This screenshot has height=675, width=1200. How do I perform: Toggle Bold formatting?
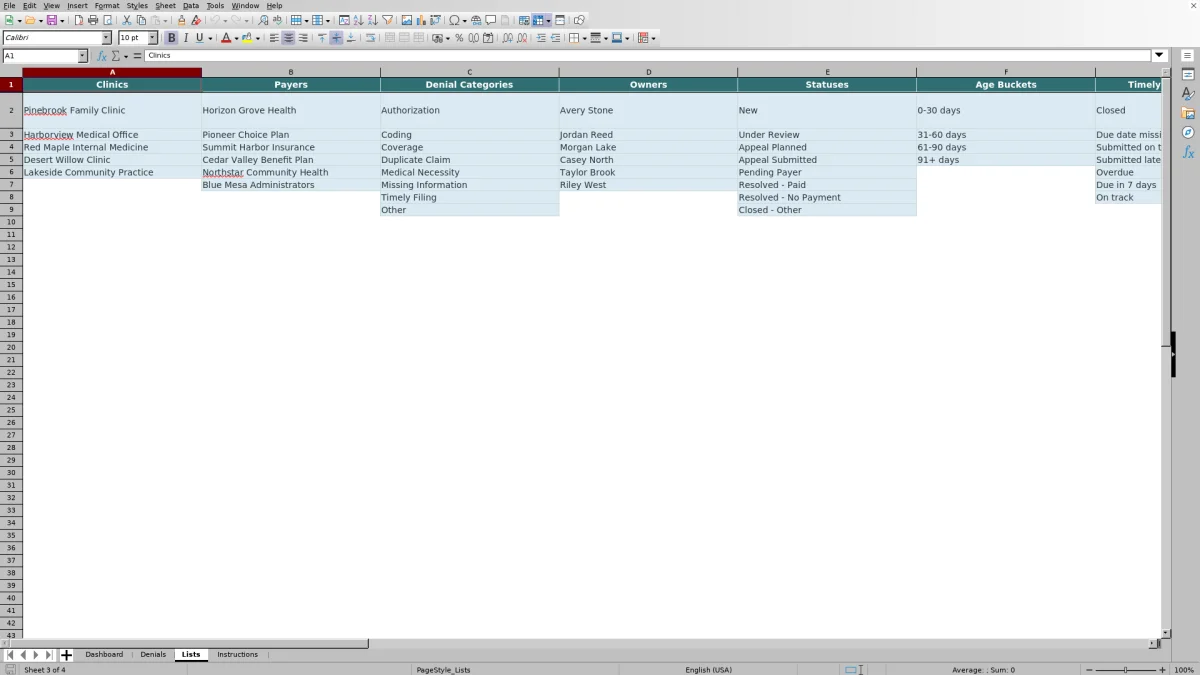[171, 38]
